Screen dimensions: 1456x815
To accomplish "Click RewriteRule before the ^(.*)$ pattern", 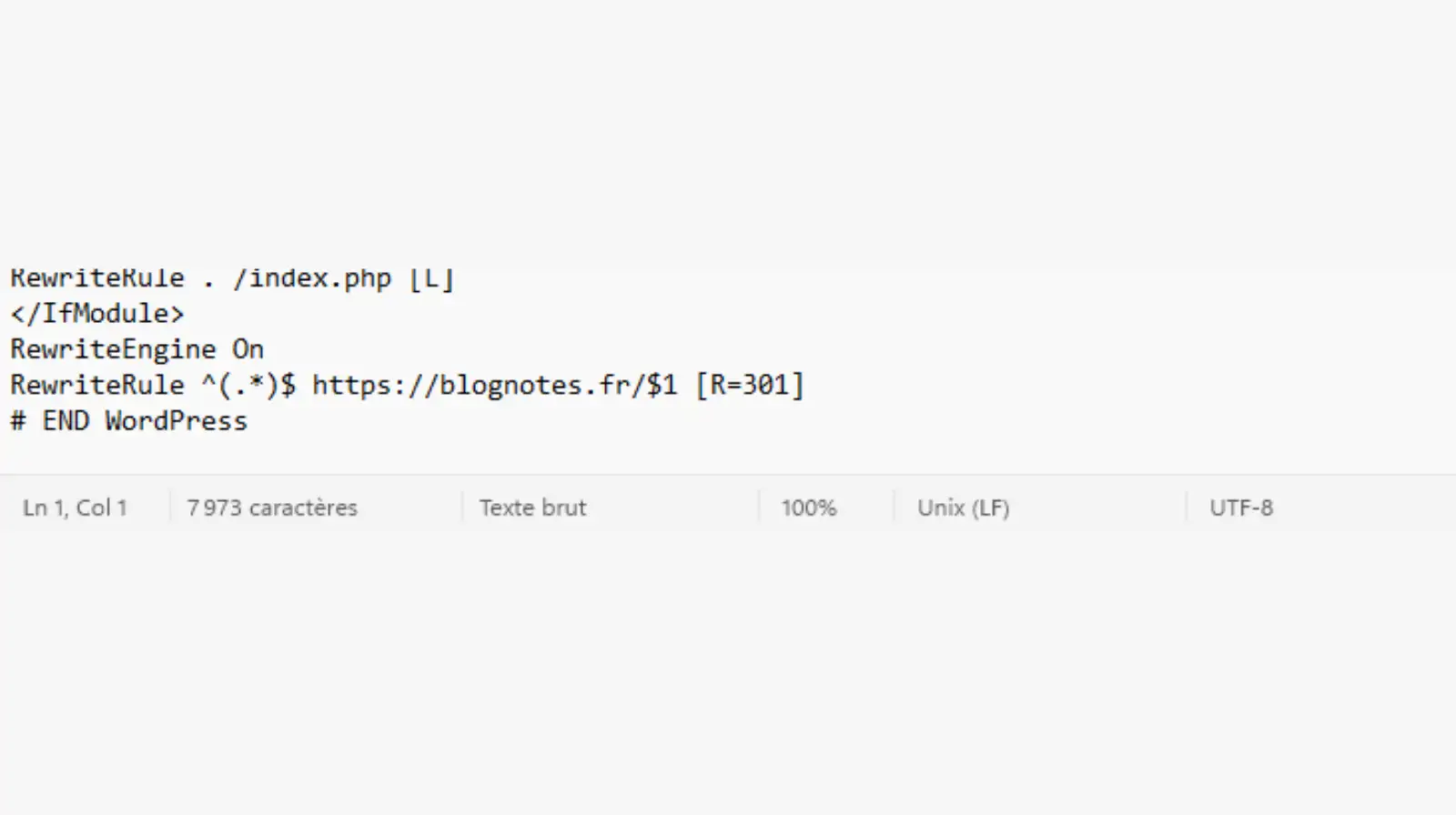I will click(x=96, y=386).
